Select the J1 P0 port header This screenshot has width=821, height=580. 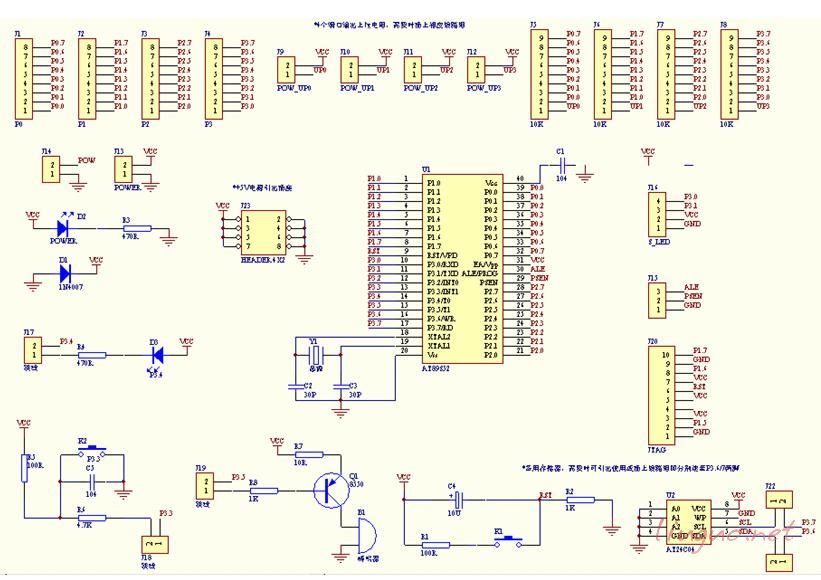tap(26, 76)
